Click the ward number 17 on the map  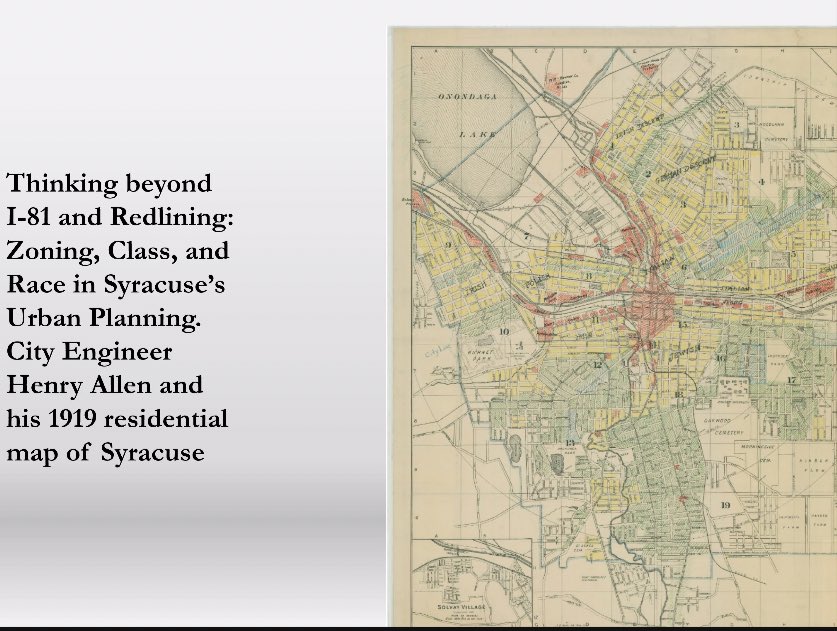point(791,380)
